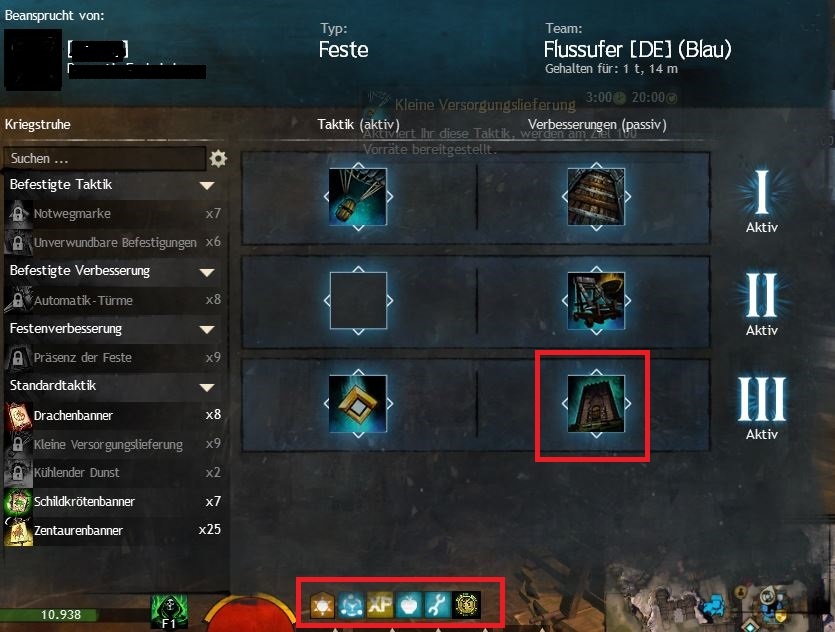Click the golden frame tactic icon in tier III
Viewport: 835px width, 632px height.
pyautogui.click(x=358, y=404)
